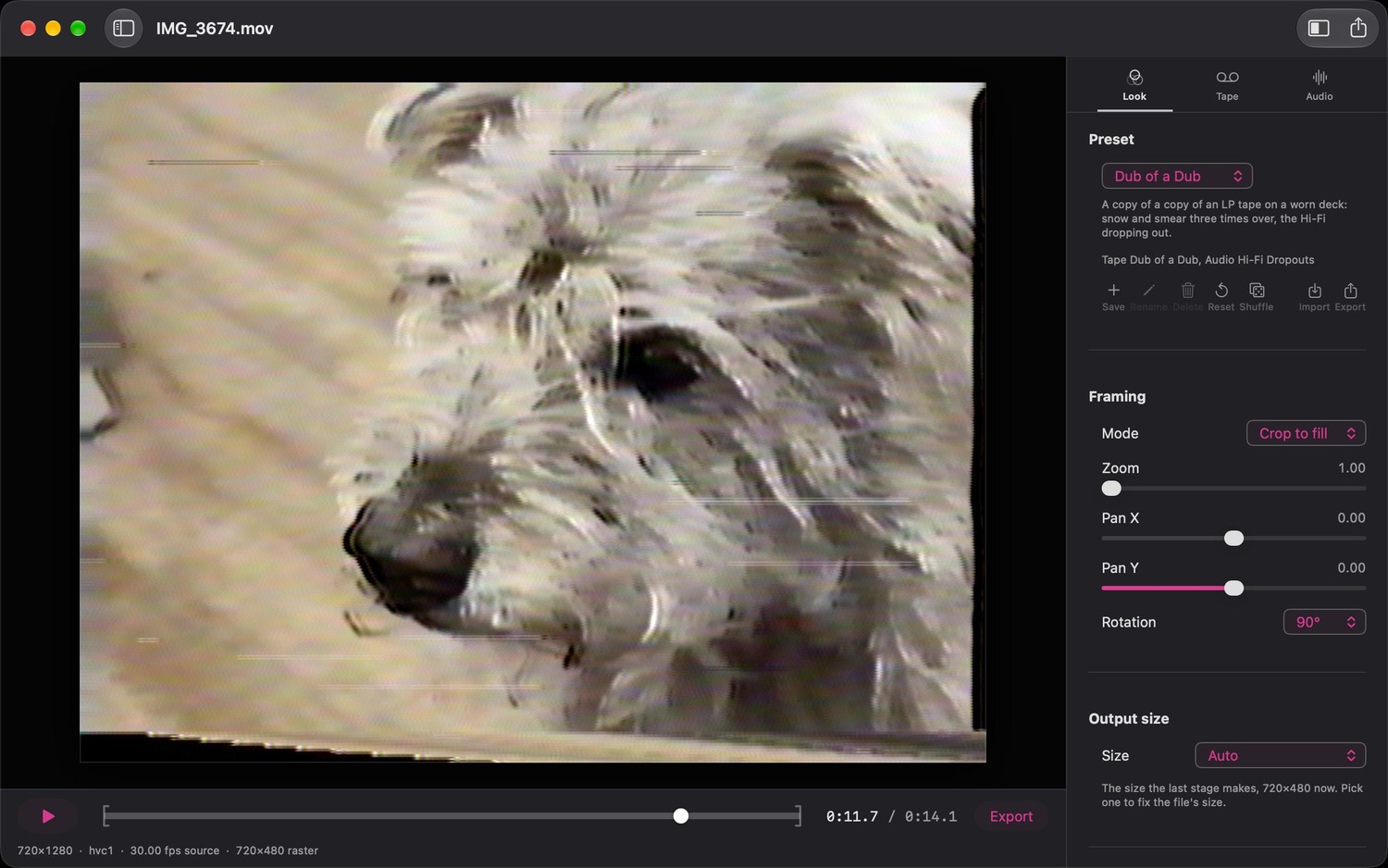Click the Pan Y value 0.00
The image size is (1388, 868).
(1351, 568)
